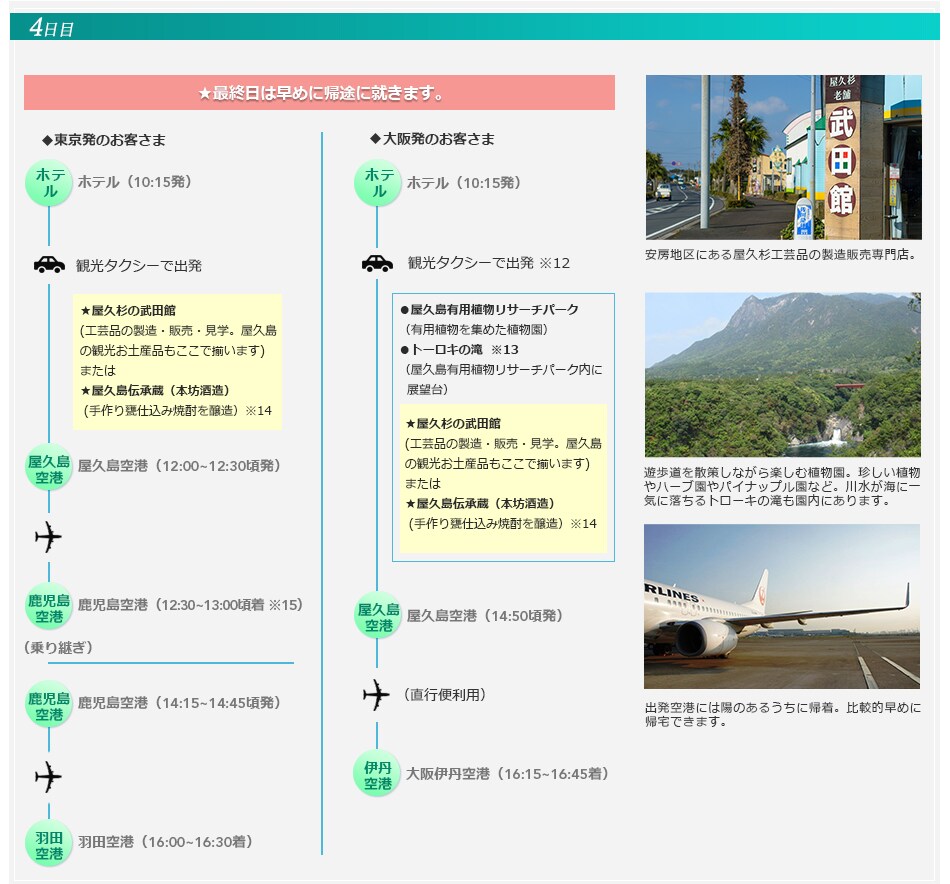Click the taxi car icon in the Tokyo column
Image resolution: width=950 pixels, height=884 pixels.
coord(49,265)
